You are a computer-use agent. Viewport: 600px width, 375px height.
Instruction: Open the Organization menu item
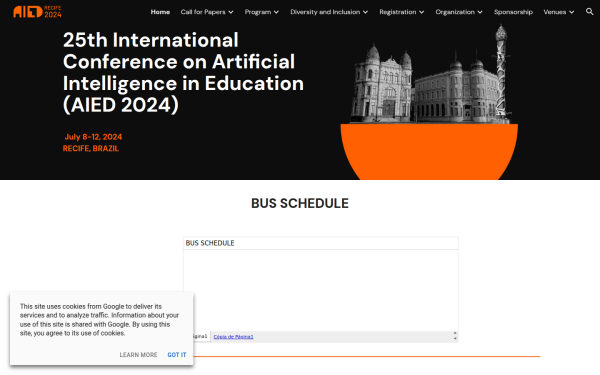[x=455, y=12]
